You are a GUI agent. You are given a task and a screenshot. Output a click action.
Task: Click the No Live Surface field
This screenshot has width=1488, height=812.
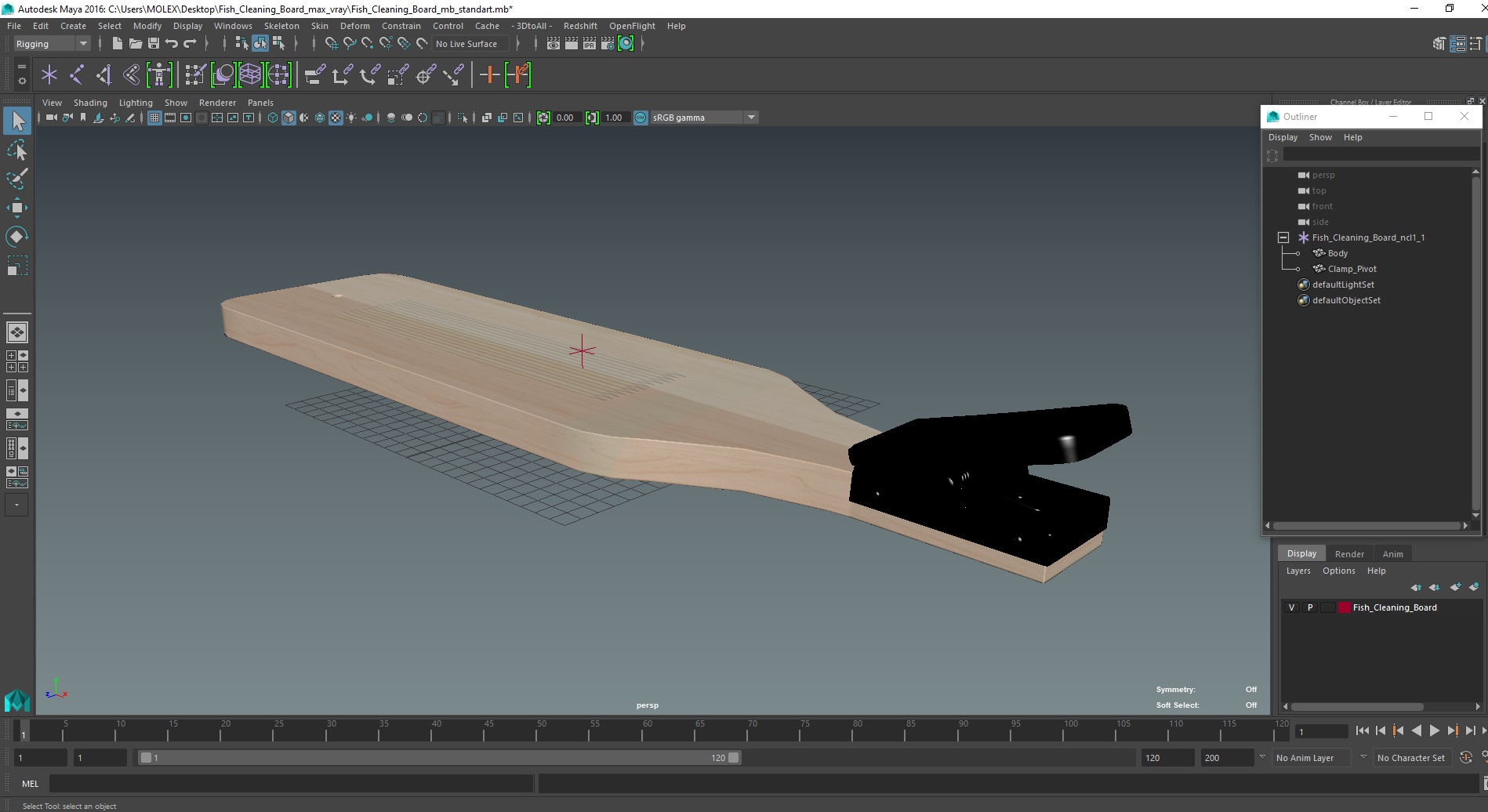[x=472, y=44]
